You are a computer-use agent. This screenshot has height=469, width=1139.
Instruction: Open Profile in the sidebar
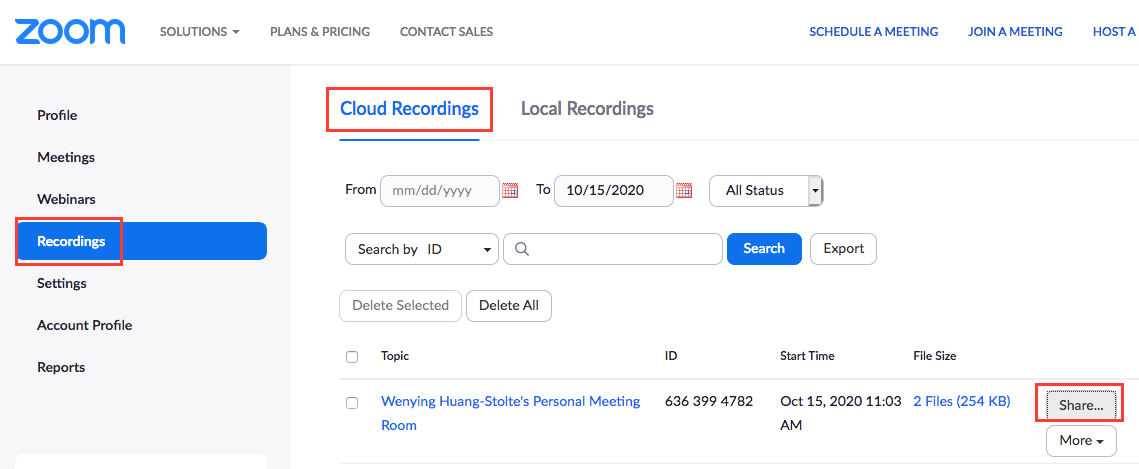pyautogui.click(x=57, y=115)
